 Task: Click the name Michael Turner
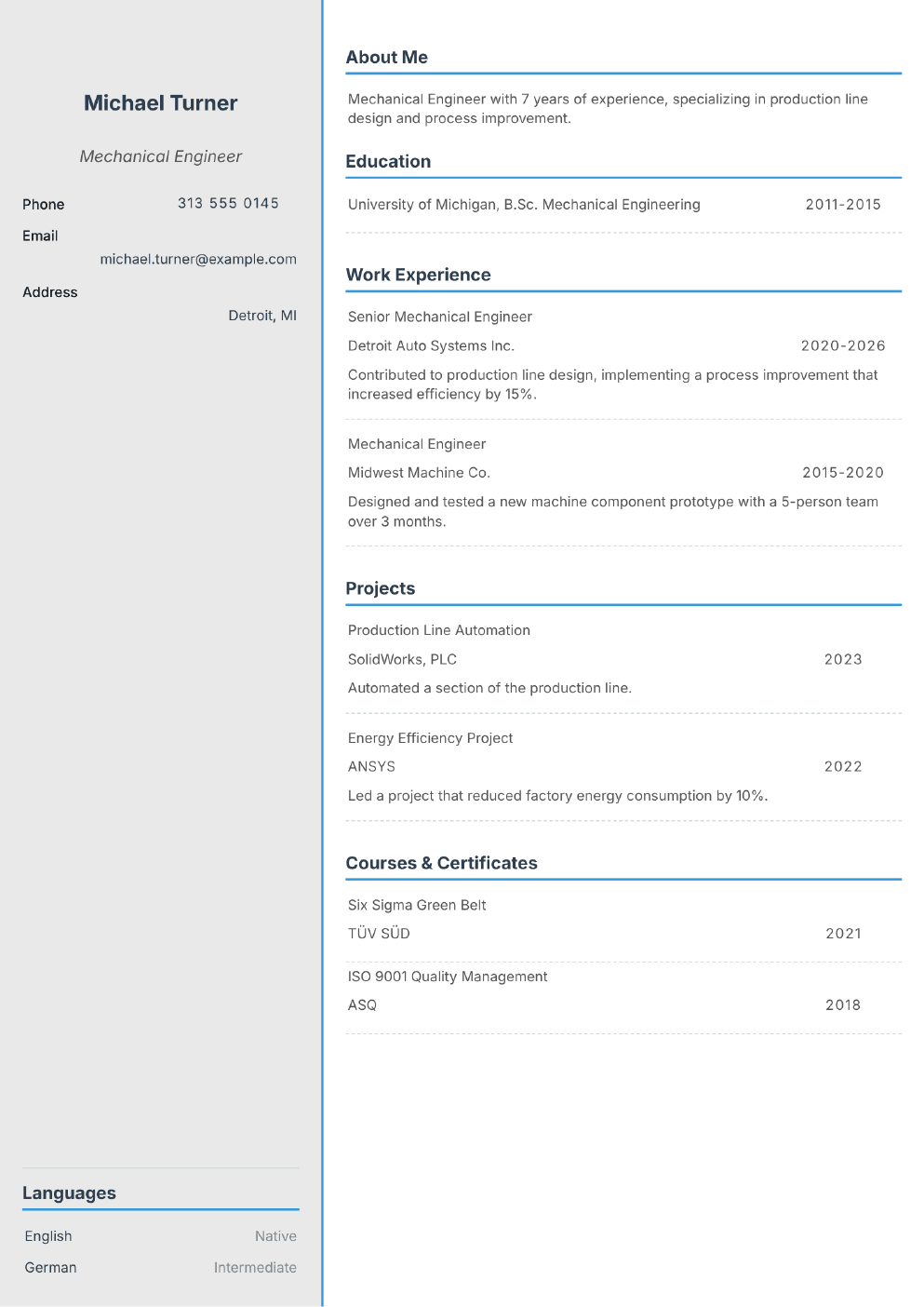click(x=160, y=103)
